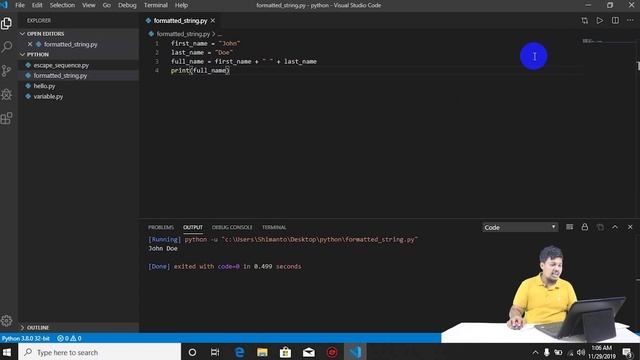Clear the output panel

point(569,227)
